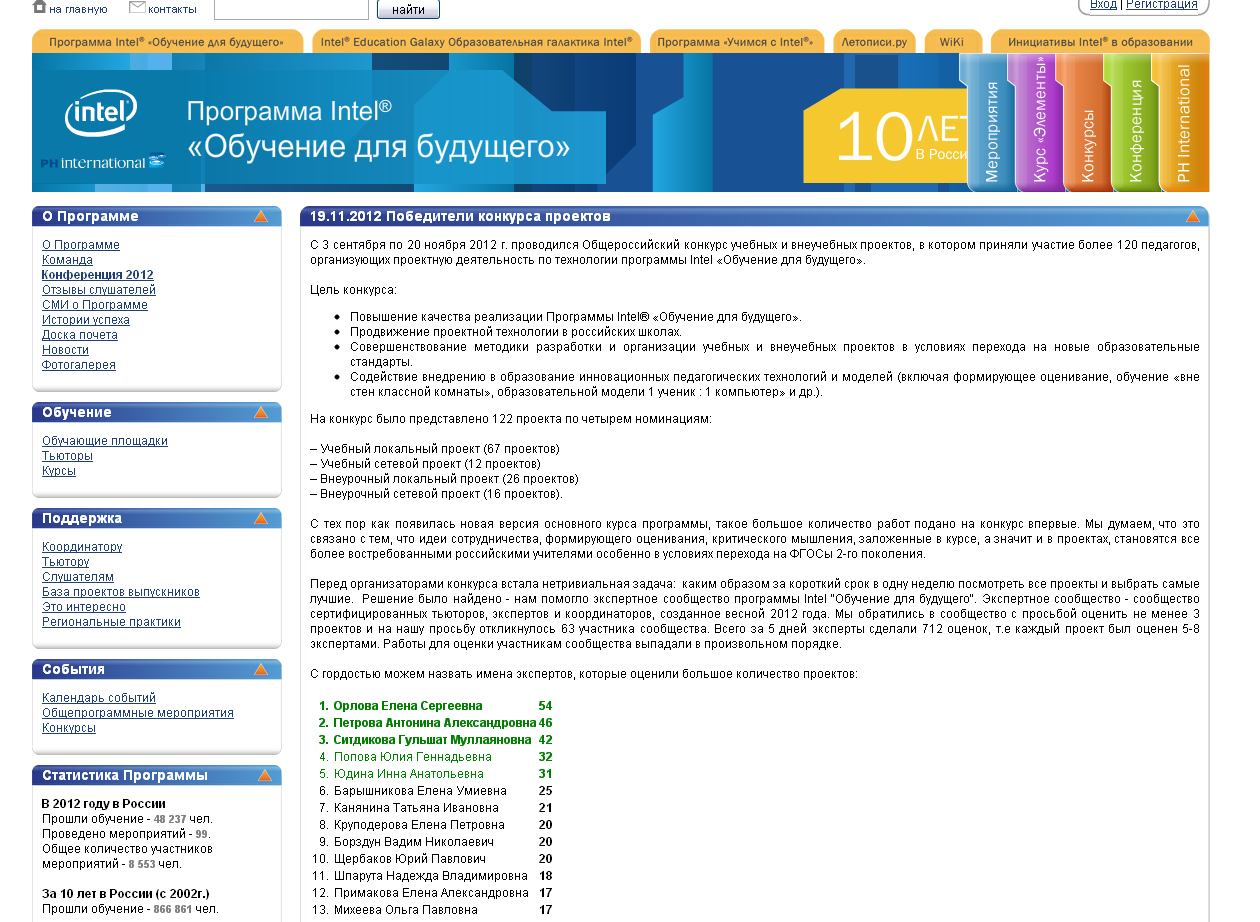This screenshot has width=1260, height=922.
Task: Click the «найти» search button
Action: [408, 10]
